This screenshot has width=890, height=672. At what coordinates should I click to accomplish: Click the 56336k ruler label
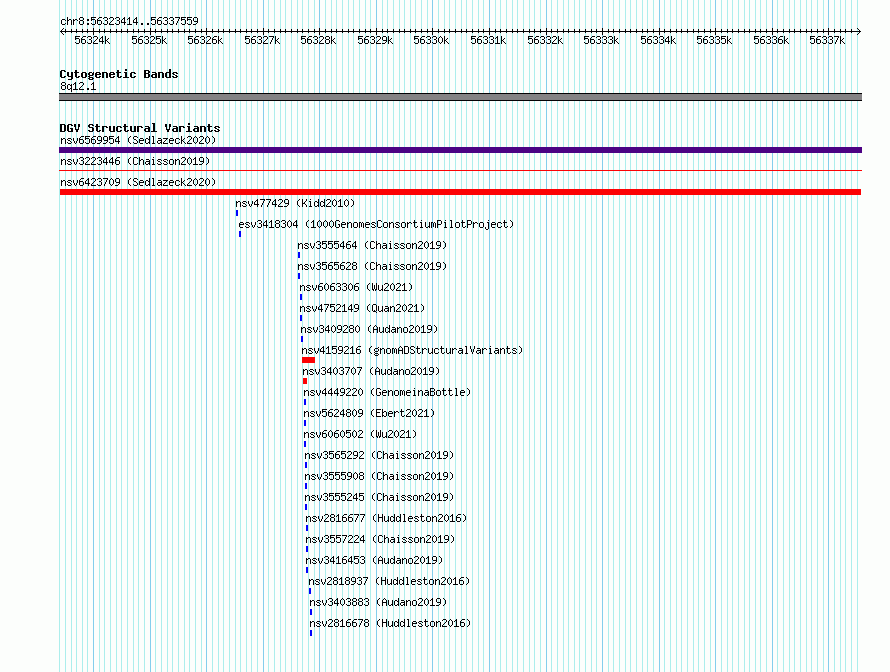[771, 40]
